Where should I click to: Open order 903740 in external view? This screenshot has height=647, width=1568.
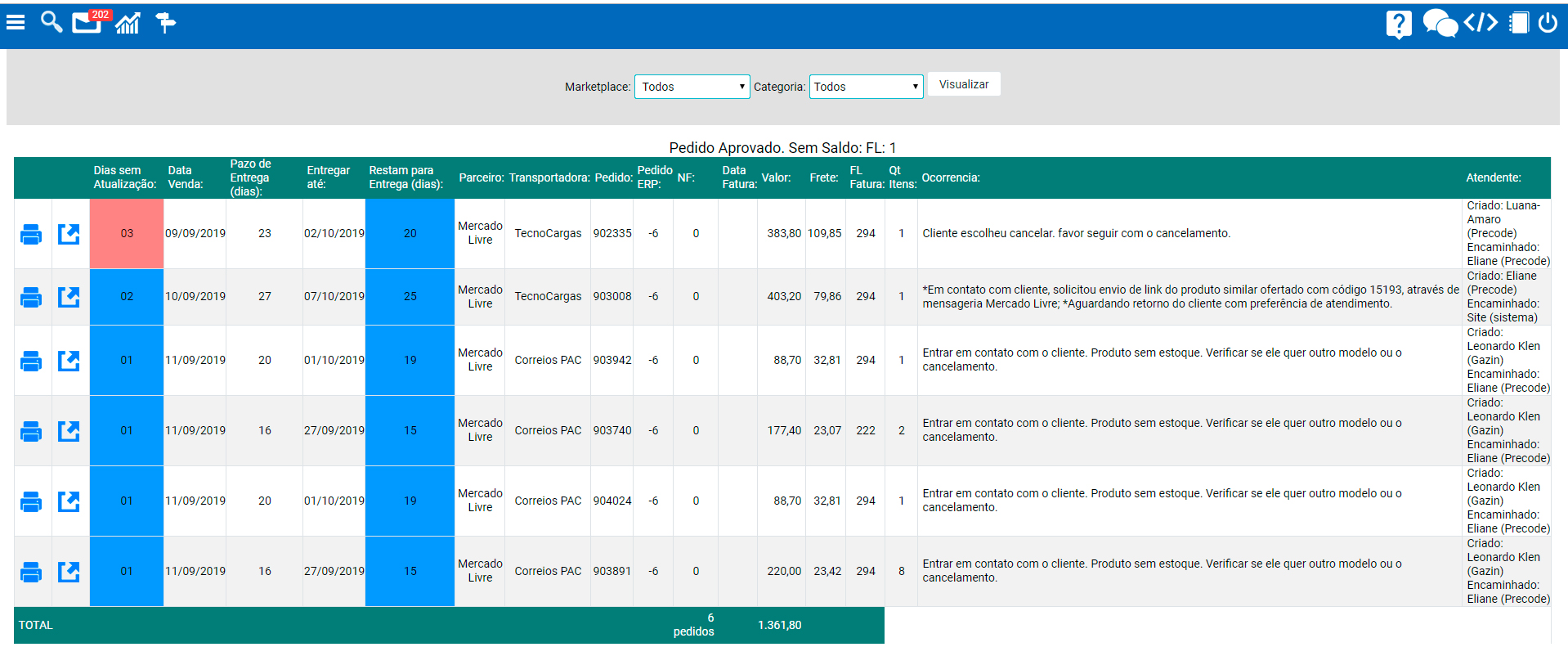pyautogui.click(x=69, y=431)
